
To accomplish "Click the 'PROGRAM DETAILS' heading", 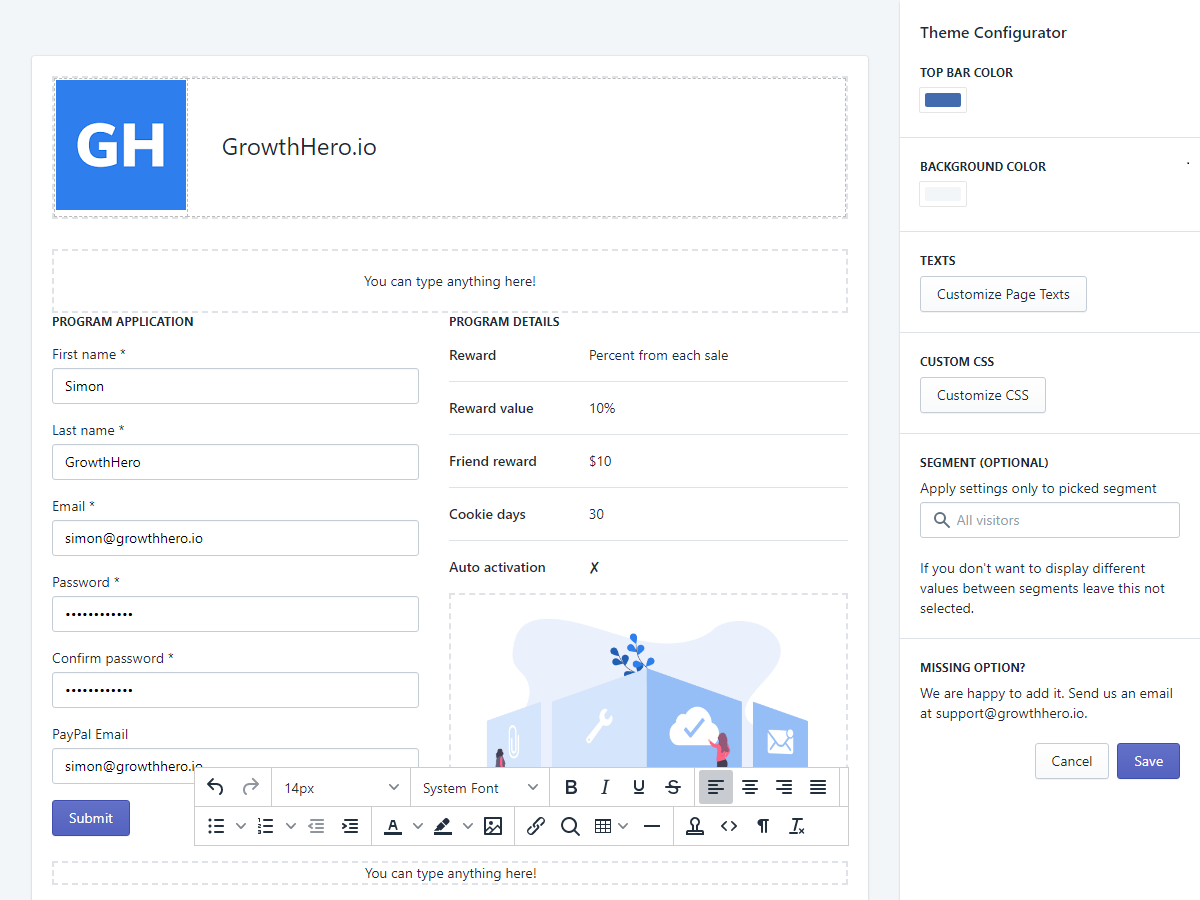I will click(504, 322).
